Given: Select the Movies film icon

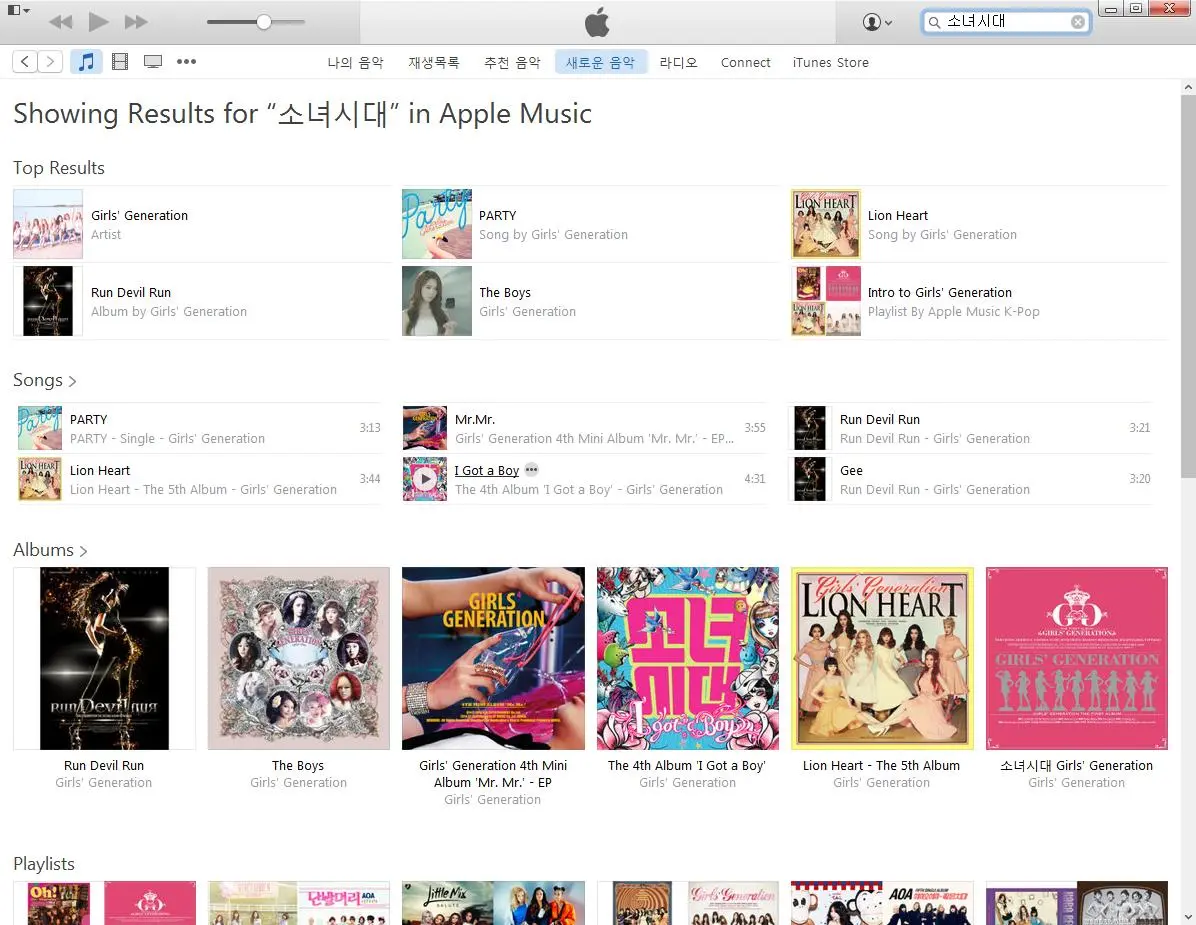Looking at the screenshot, I should (120, 62).
